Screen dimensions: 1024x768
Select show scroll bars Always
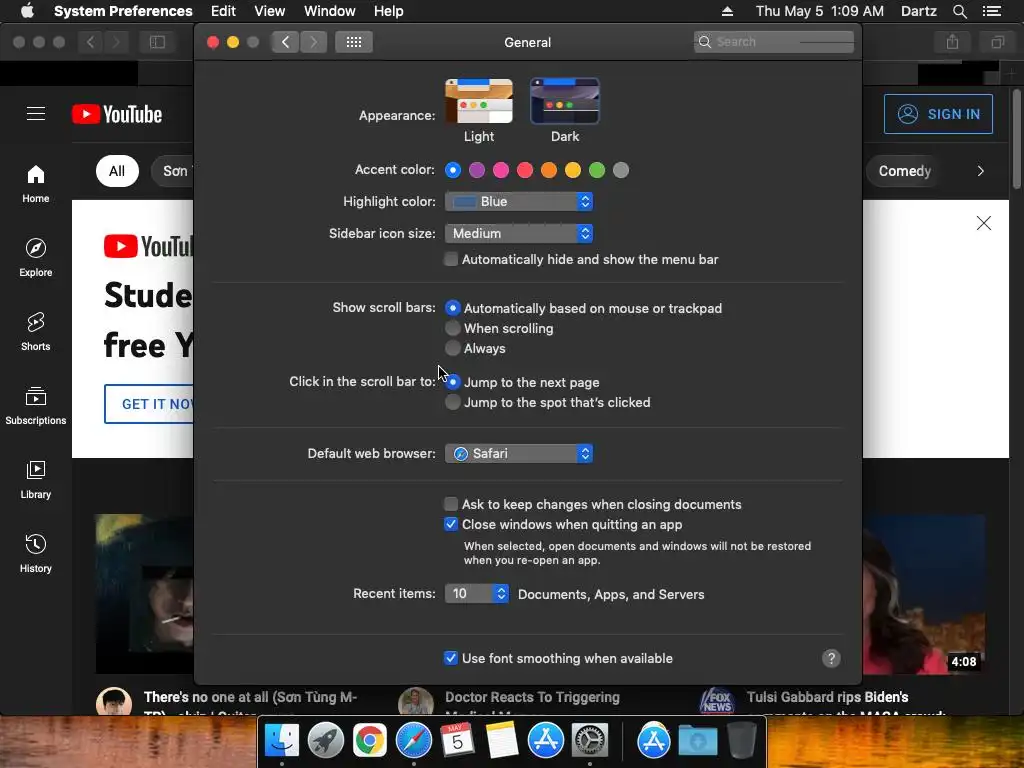tap(453, 348)
